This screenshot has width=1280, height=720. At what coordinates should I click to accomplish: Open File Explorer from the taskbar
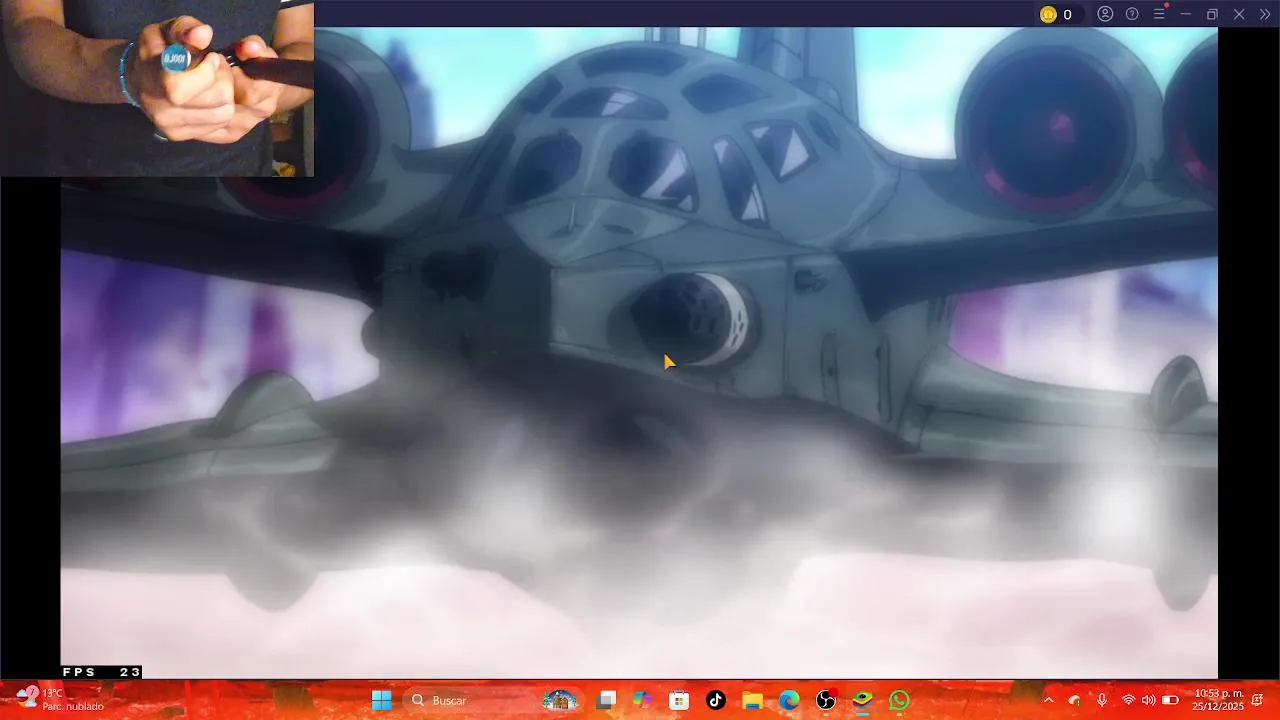753,700
